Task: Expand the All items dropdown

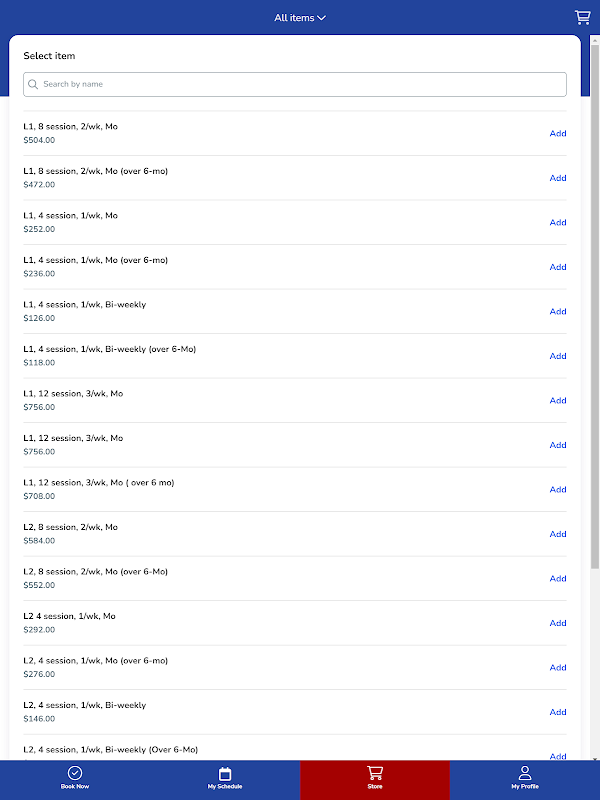Action: (299, 18)
